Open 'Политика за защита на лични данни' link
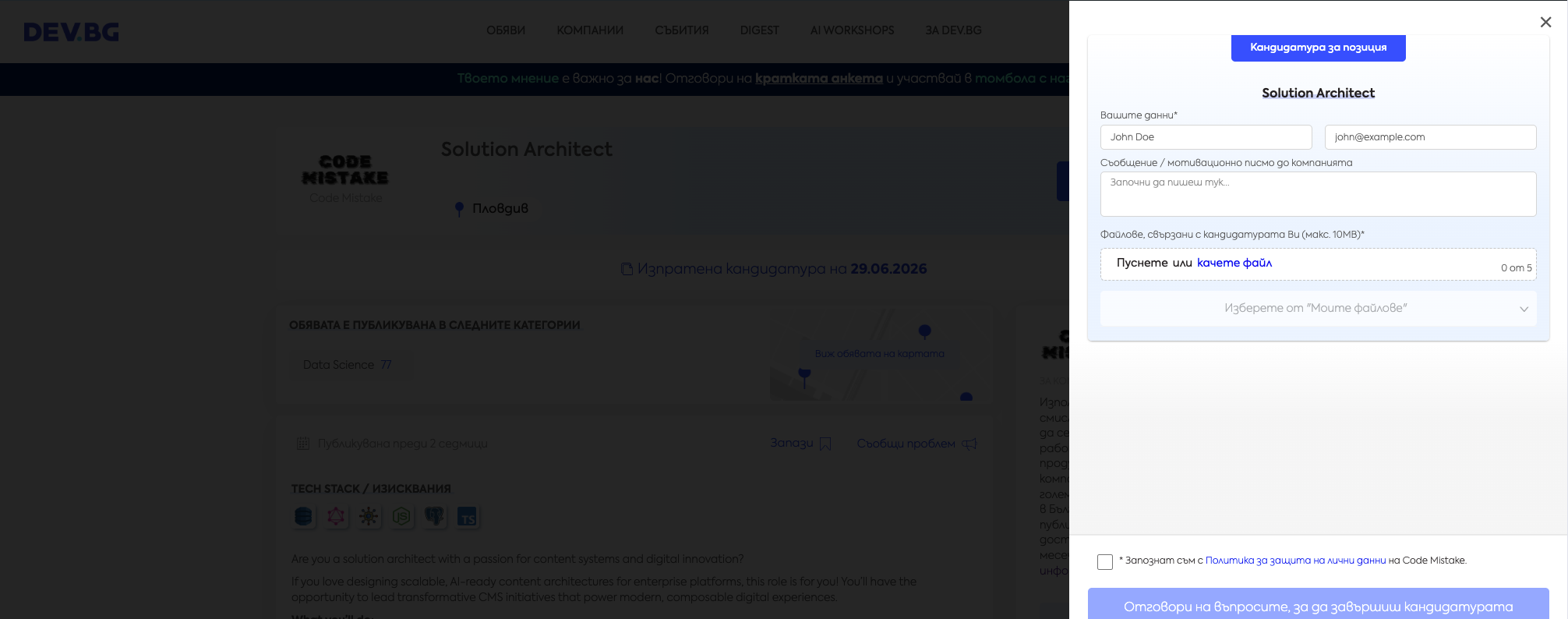 (1296, 561)
